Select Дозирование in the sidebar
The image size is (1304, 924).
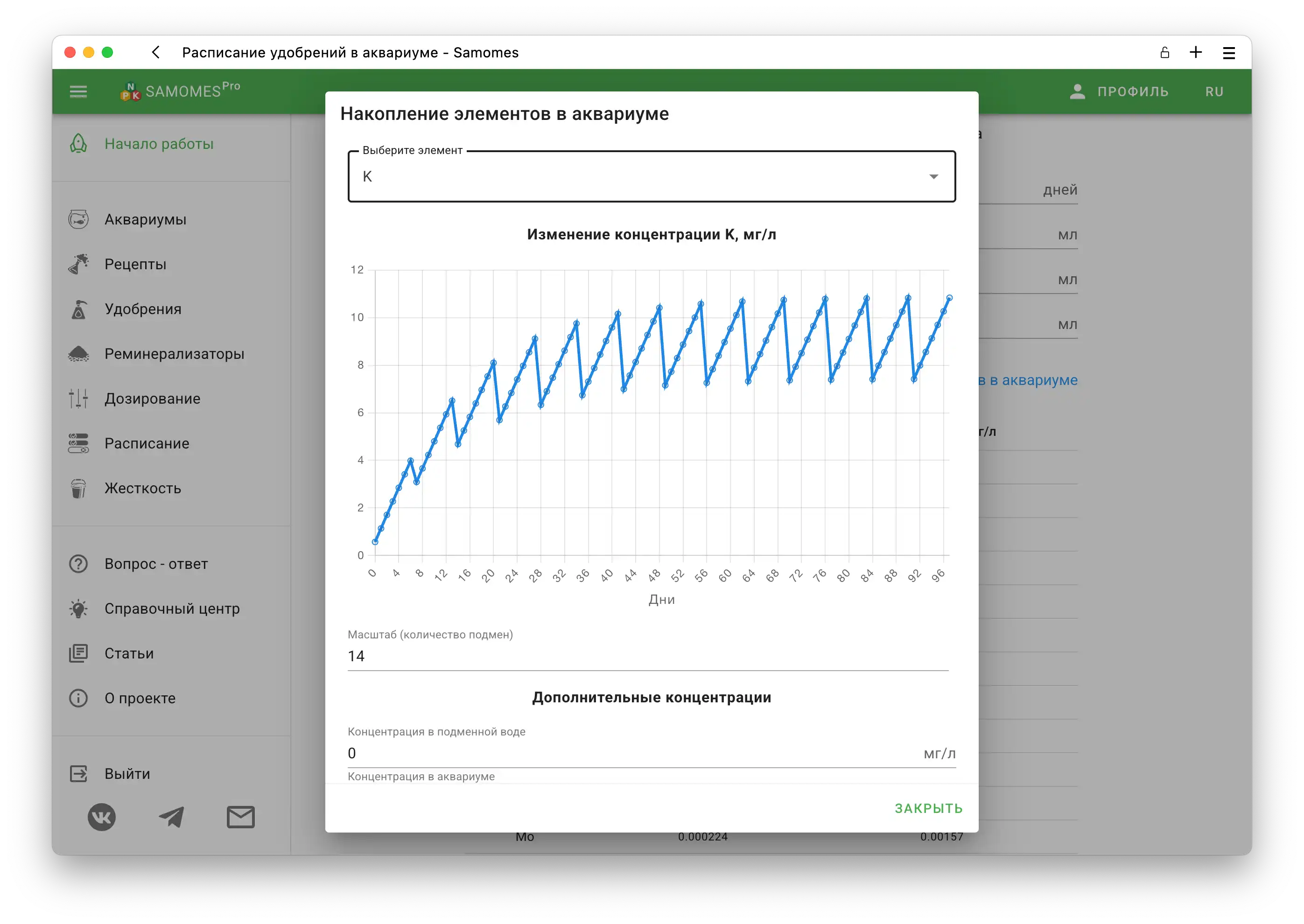[153, 399]
